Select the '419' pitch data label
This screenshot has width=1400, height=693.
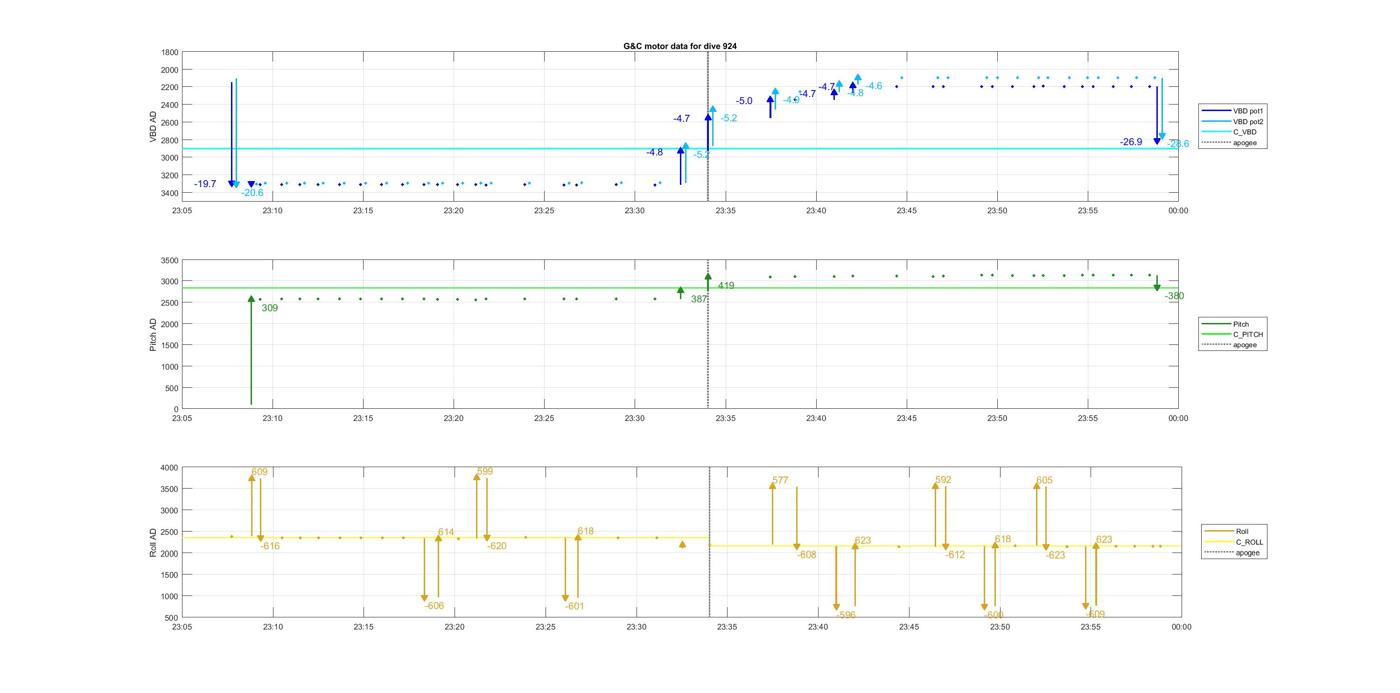click(726, 286)
